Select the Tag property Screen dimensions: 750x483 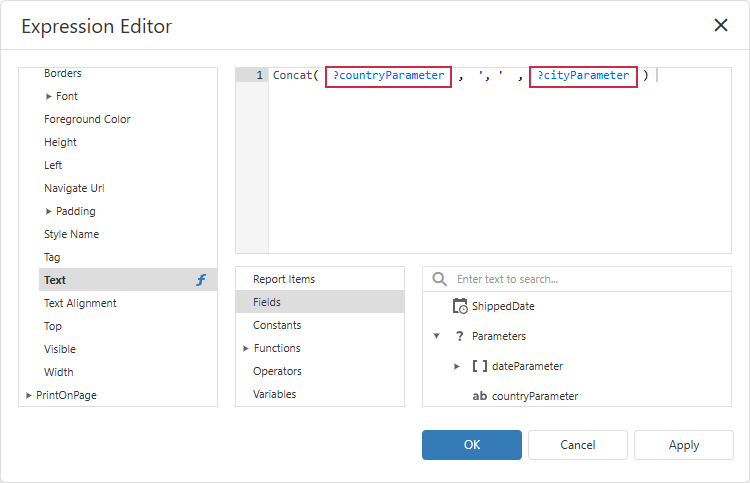(52, 257)
